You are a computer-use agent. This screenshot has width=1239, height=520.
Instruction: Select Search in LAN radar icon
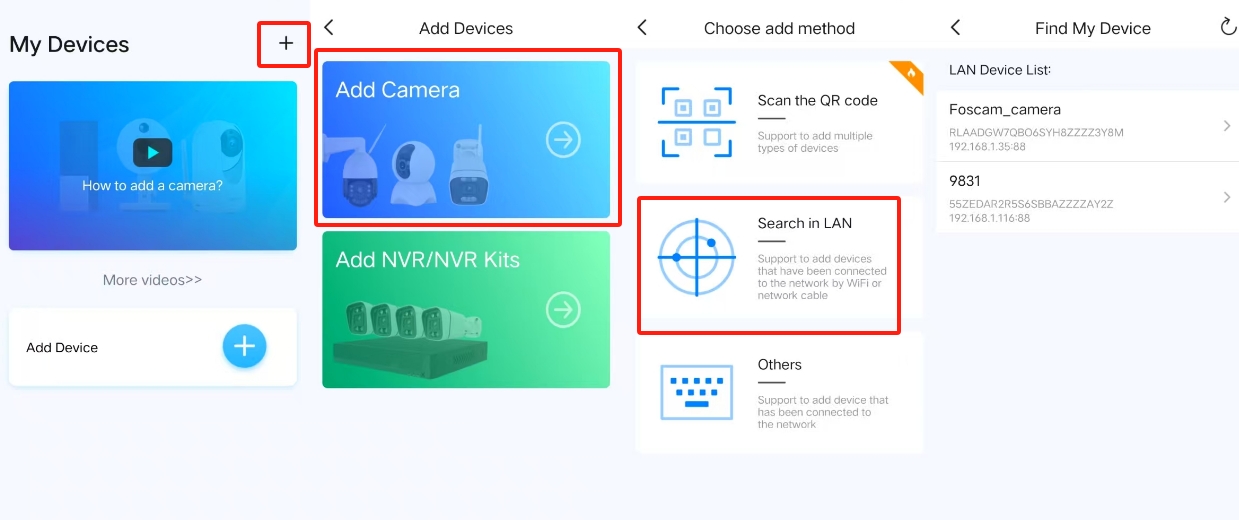(x=696, y=258)
